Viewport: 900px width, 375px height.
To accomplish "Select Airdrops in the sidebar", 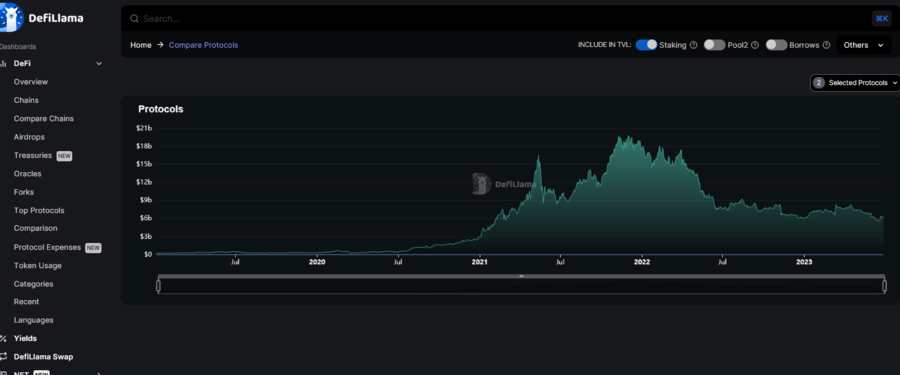I will pos(29,137).
